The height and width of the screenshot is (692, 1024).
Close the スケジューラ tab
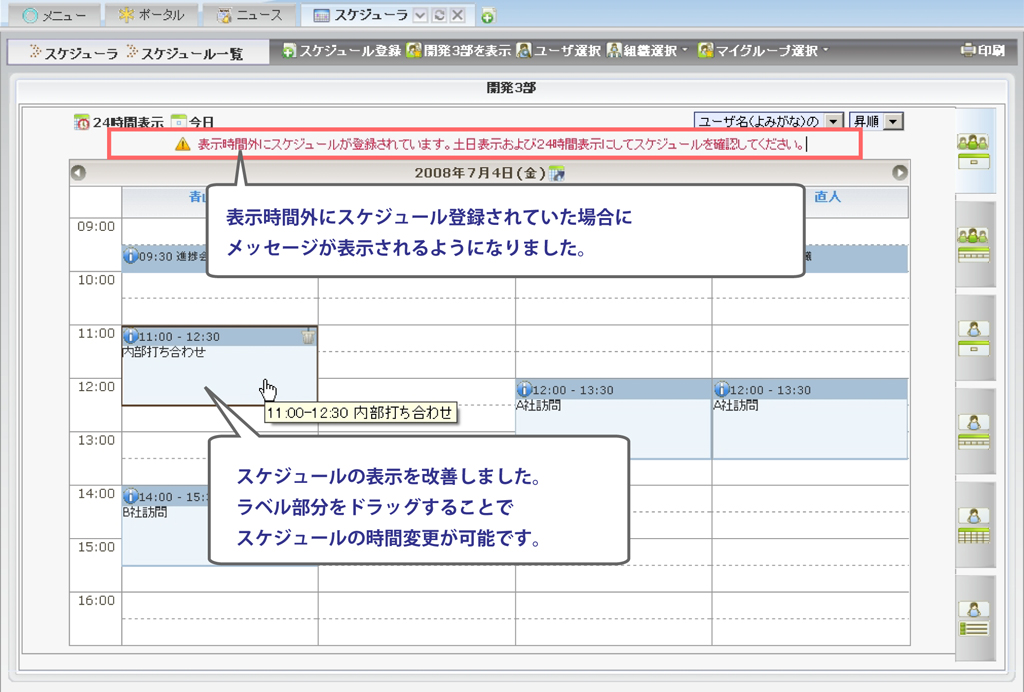458,16
